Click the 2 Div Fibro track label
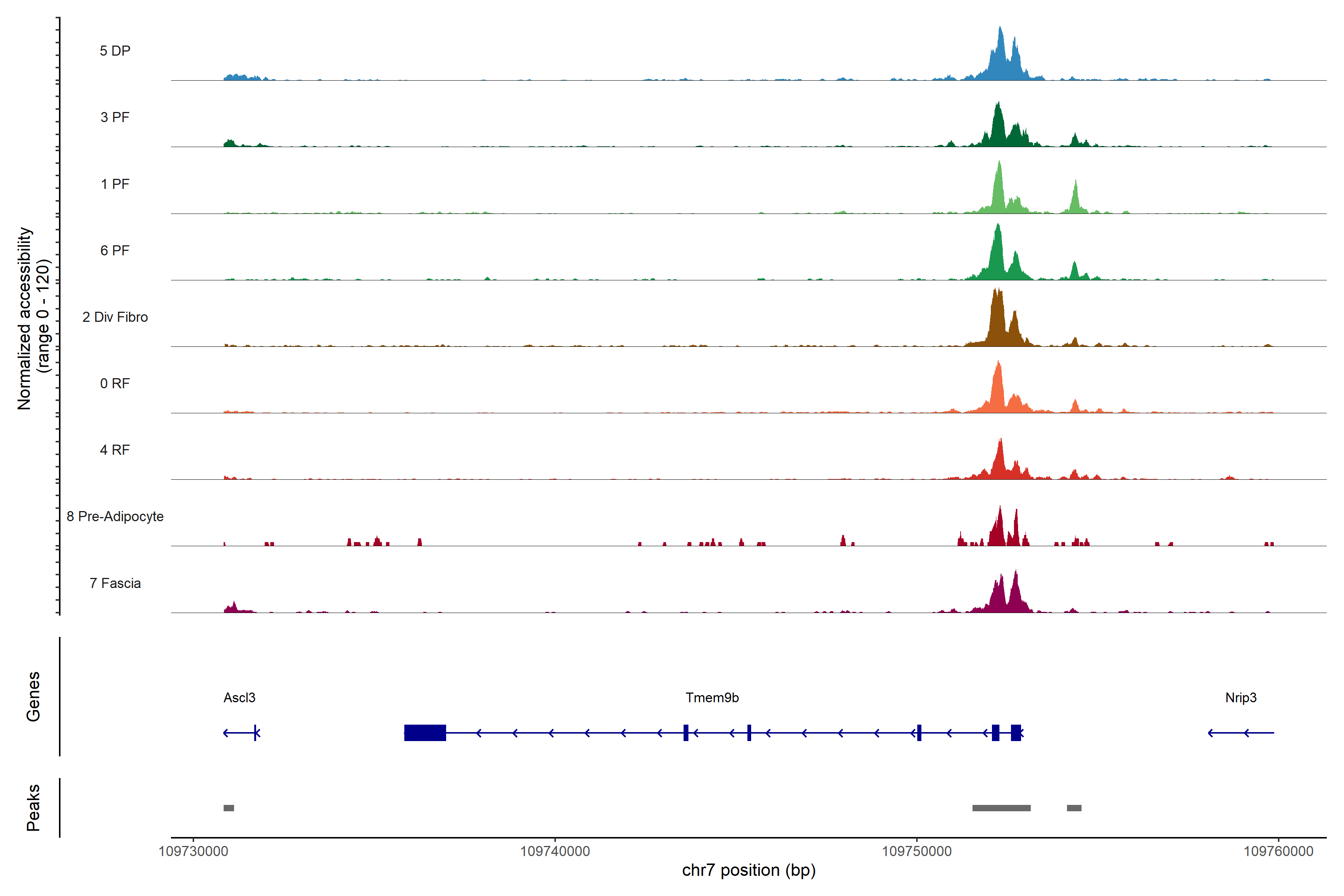Screen dimensions: 1344x896 [115, 317]
